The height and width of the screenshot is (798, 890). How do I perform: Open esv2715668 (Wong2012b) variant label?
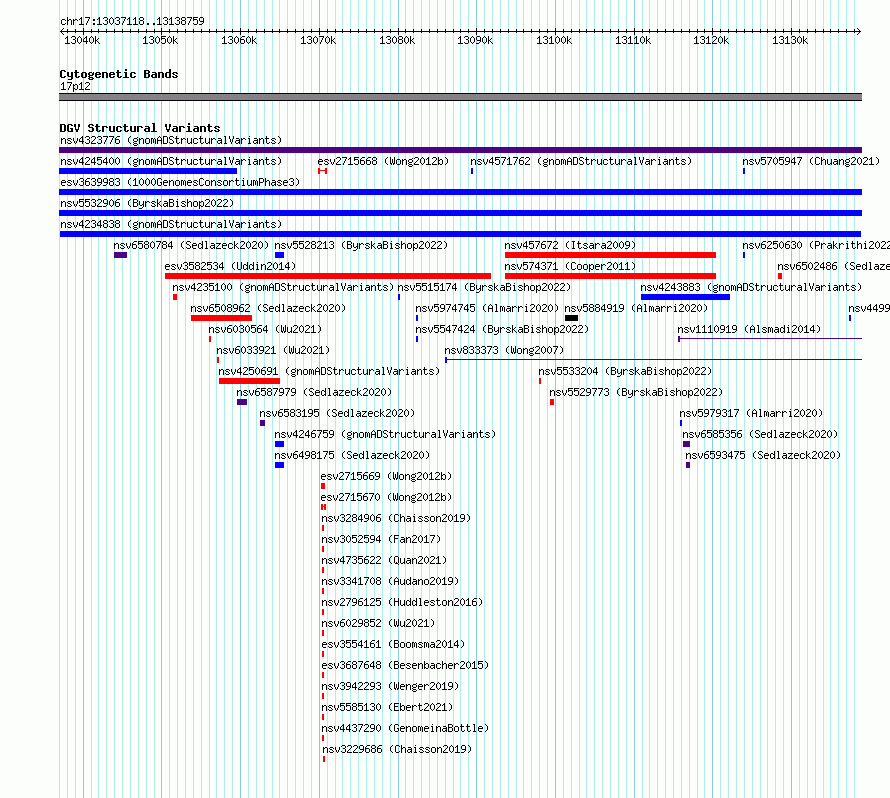pos(383,161)
